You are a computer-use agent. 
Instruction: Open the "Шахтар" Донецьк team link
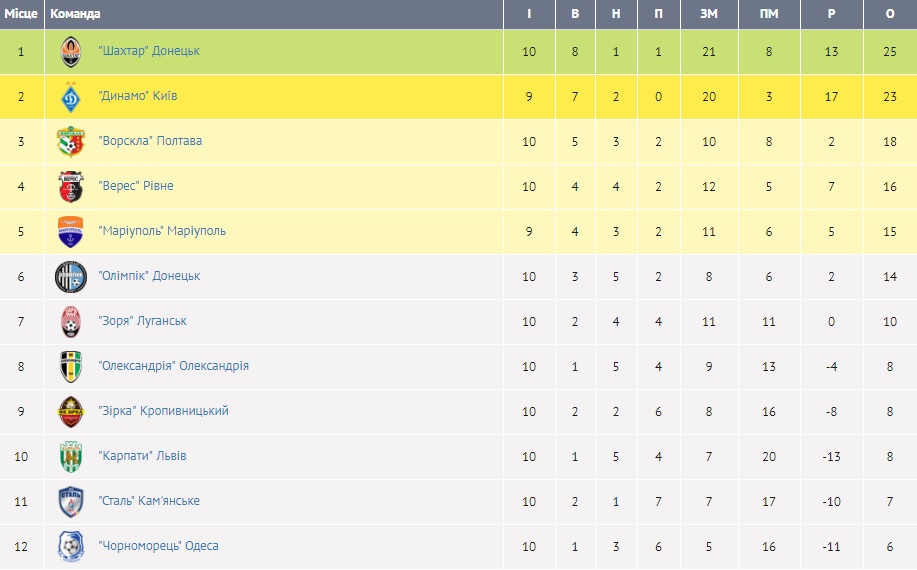(x=150, y=51)
